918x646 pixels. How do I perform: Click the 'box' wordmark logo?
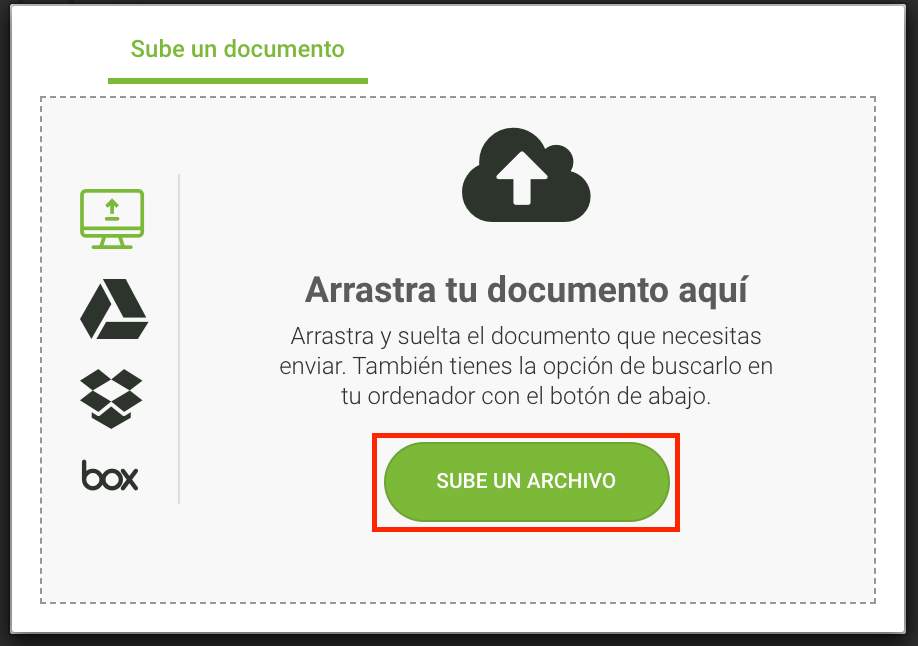pos(110,475)
